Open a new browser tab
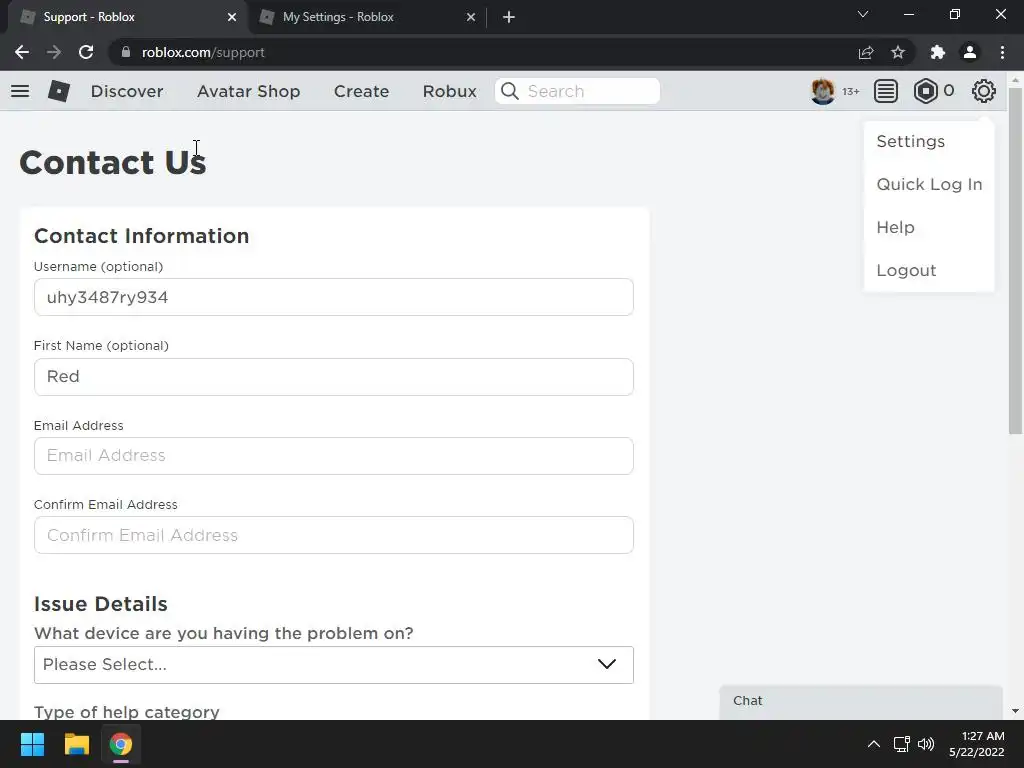Viewport: 1024px width, 768px height. tap(509, 17)
